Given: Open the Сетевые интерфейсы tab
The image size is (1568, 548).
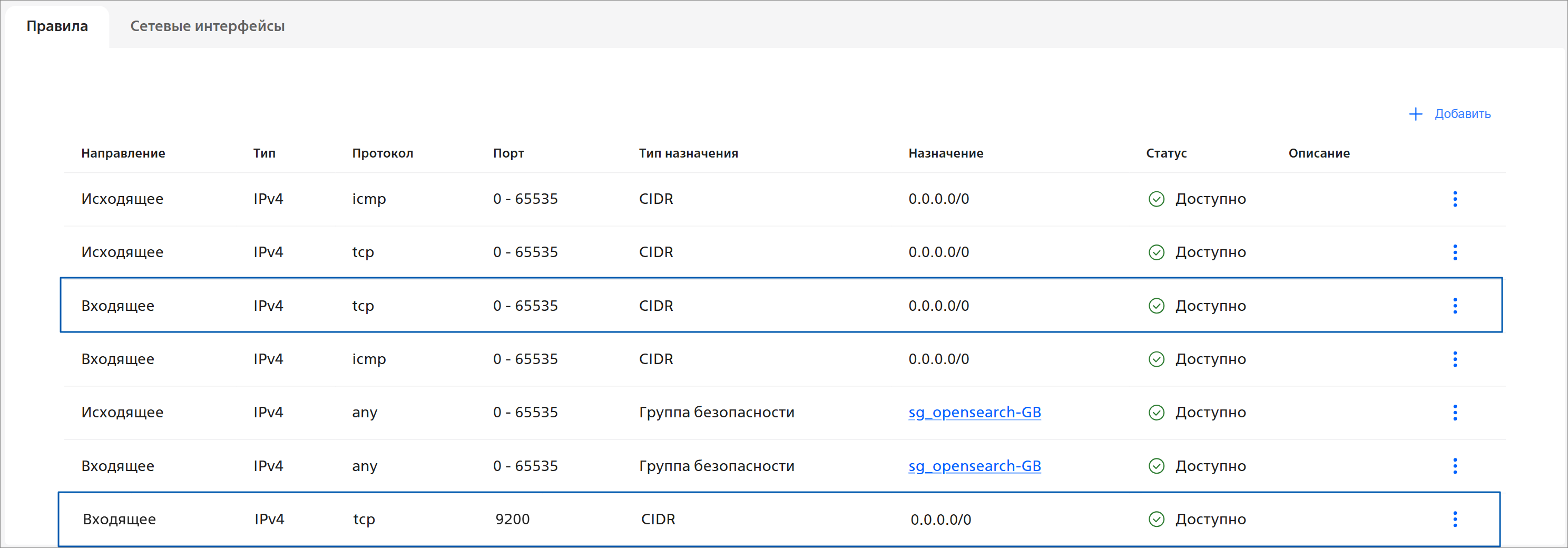Looking at the screenshot, I should coord(207,26).
